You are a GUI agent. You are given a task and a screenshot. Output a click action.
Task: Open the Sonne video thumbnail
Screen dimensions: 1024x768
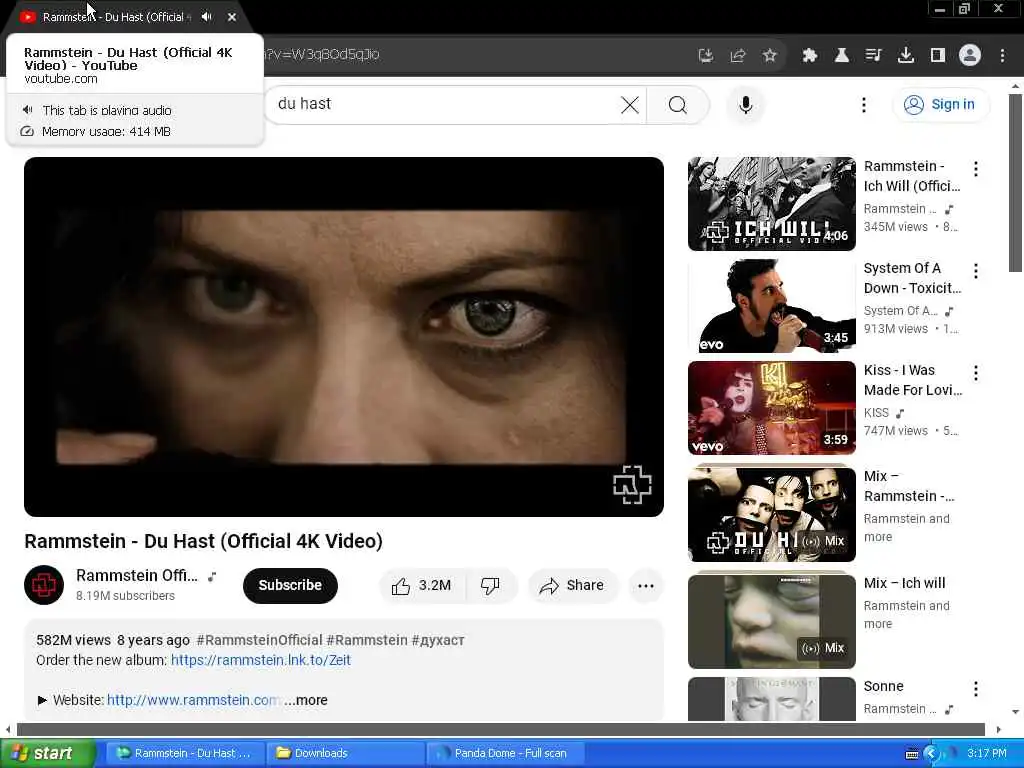click(x=771, y=699)
